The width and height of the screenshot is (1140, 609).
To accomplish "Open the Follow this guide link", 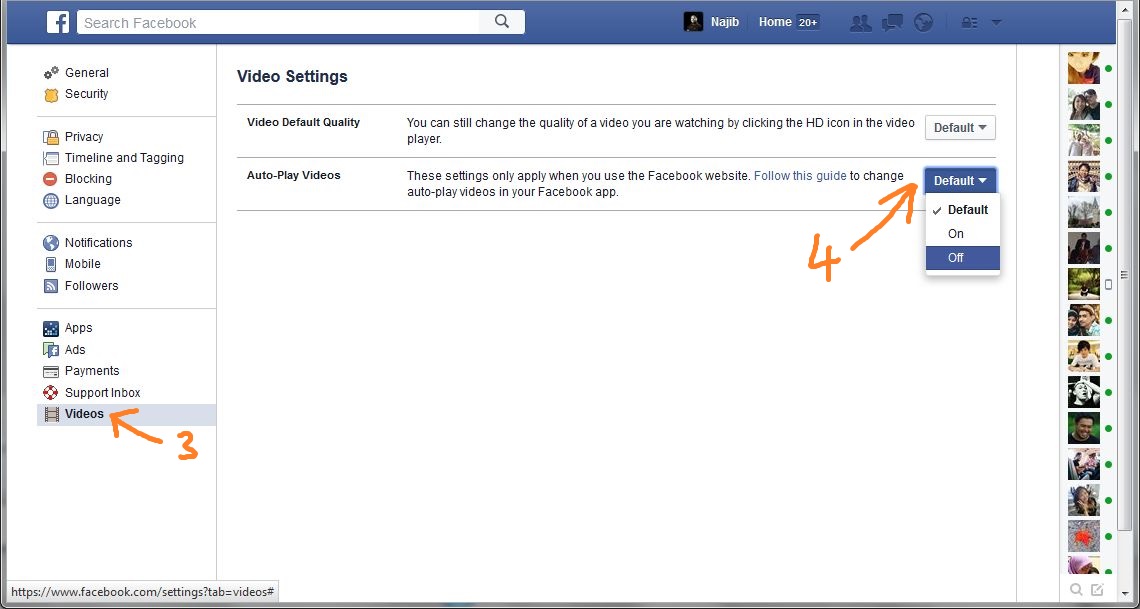I will click(x=800, y=176).
